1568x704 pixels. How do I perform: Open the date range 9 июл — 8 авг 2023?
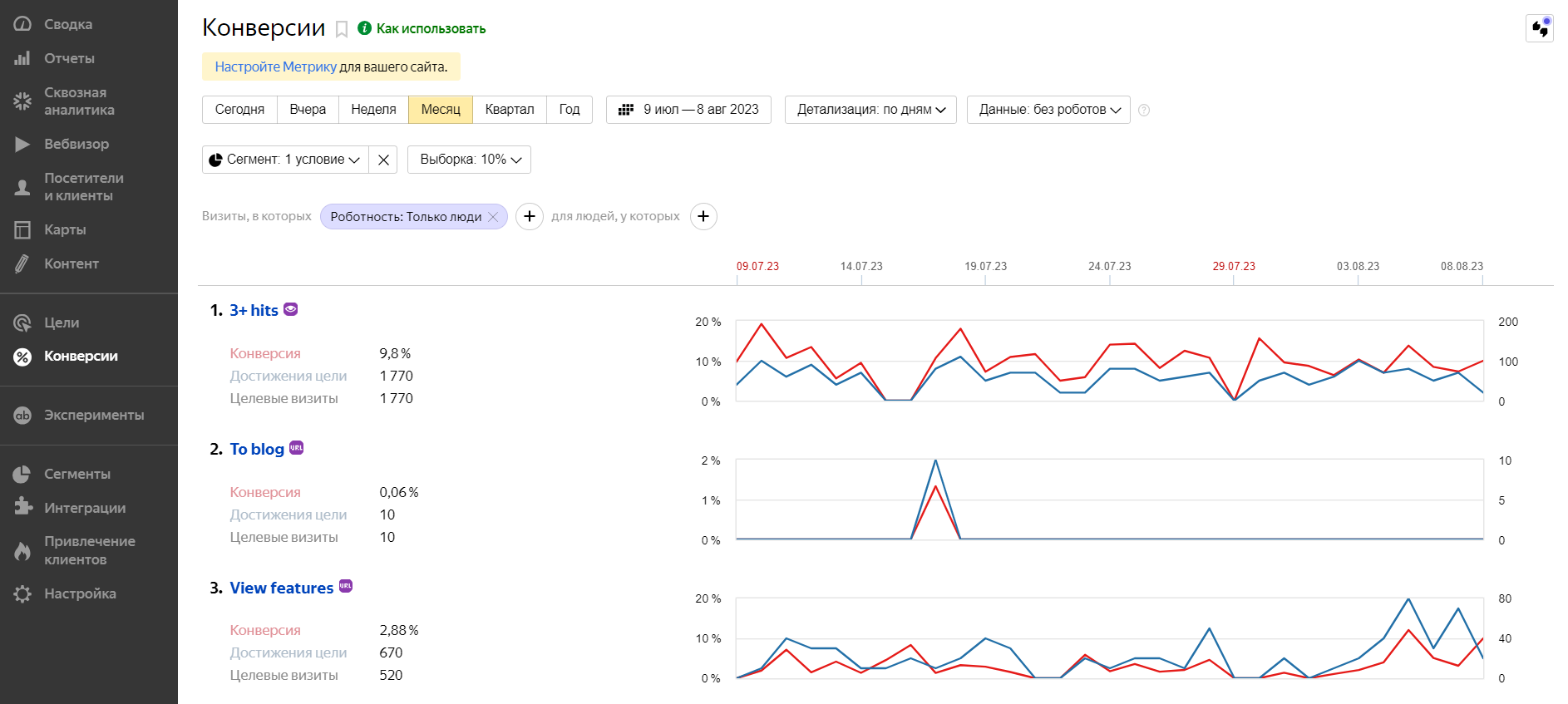click(x=688, y=110)
